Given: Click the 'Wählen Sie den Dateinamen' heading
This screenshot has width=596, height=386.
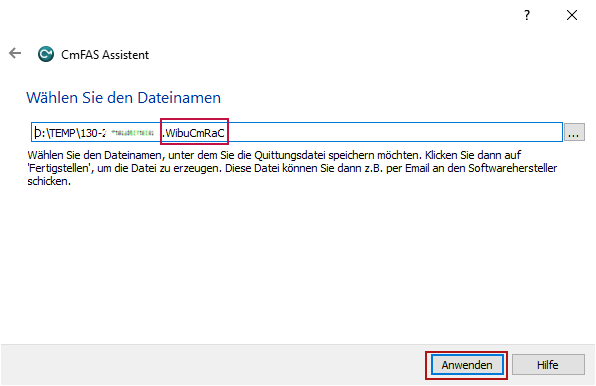Looking at the screenshot, I should (124, 98).
